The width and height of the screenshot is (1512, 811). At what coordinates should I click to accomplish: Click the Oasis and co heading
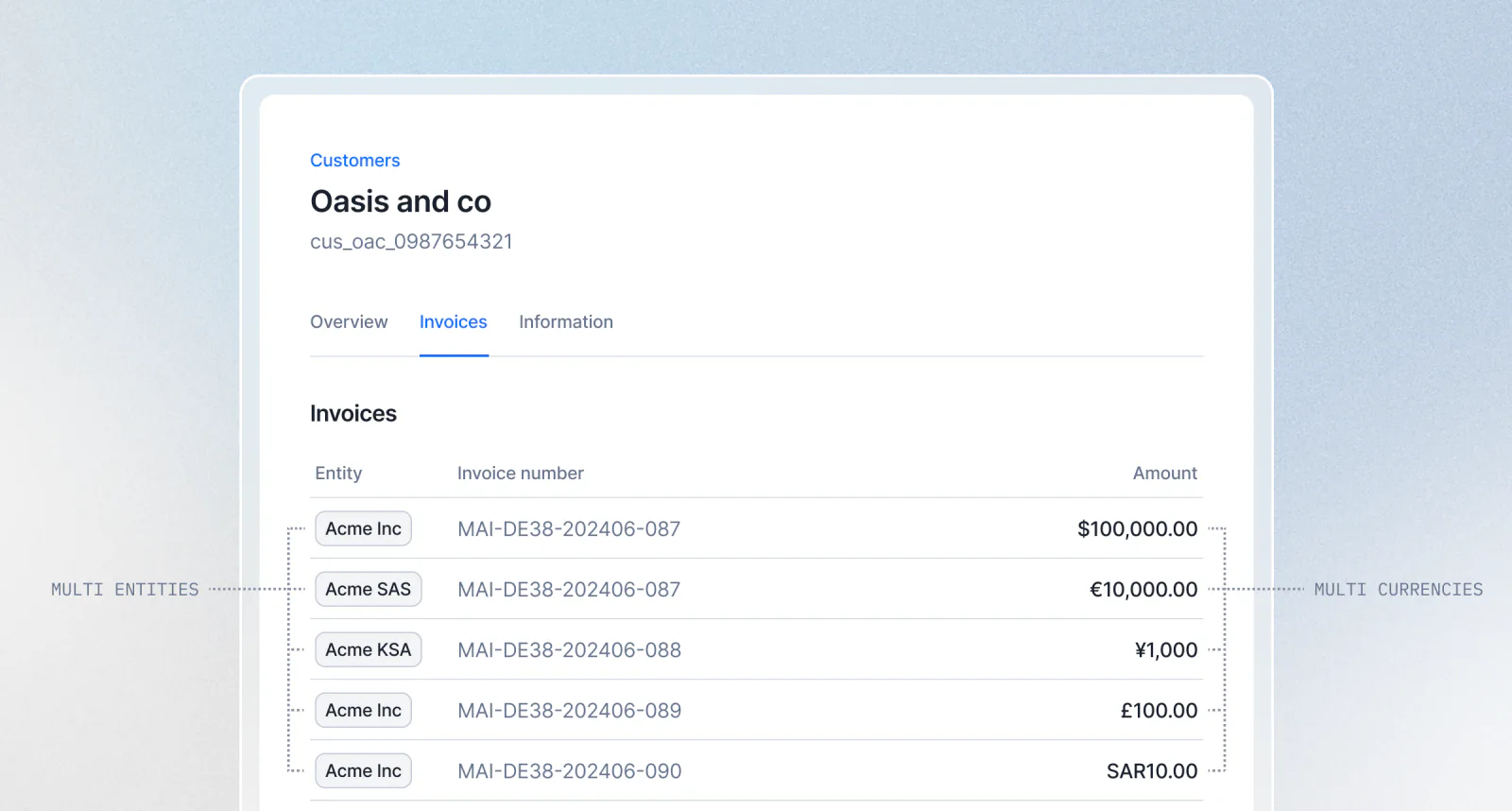[x=401, y=201]
